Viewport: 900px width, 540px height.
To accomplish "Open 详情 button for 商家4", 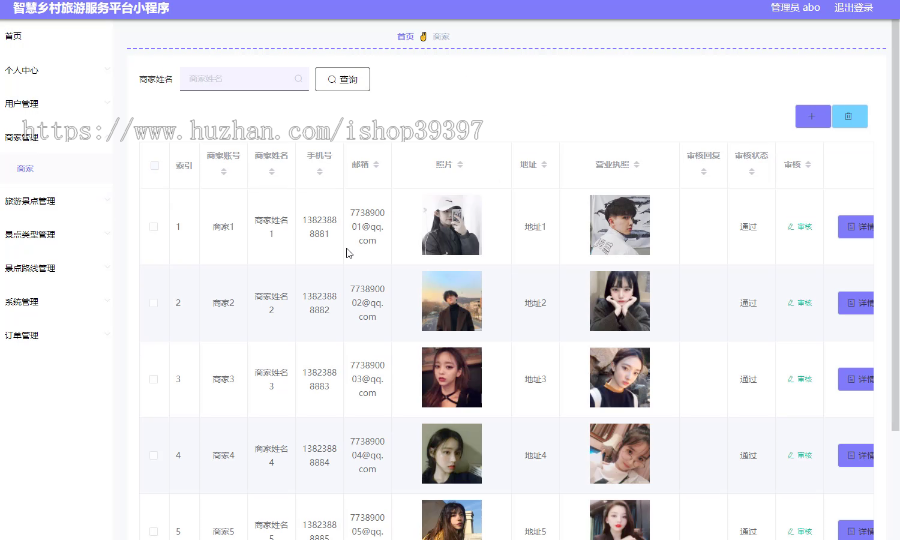I will click(x=856, y=456).
